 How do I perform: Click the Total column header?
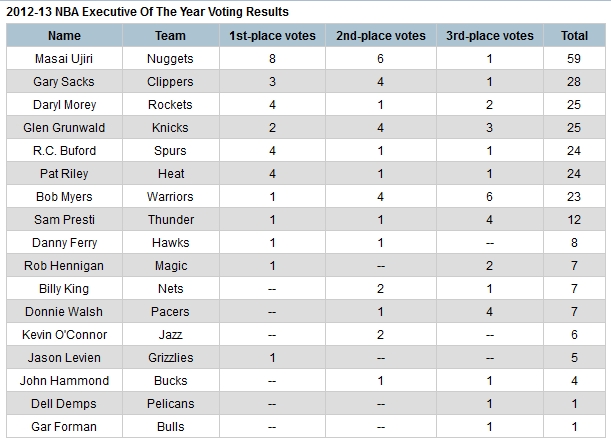tap(574, 36)
